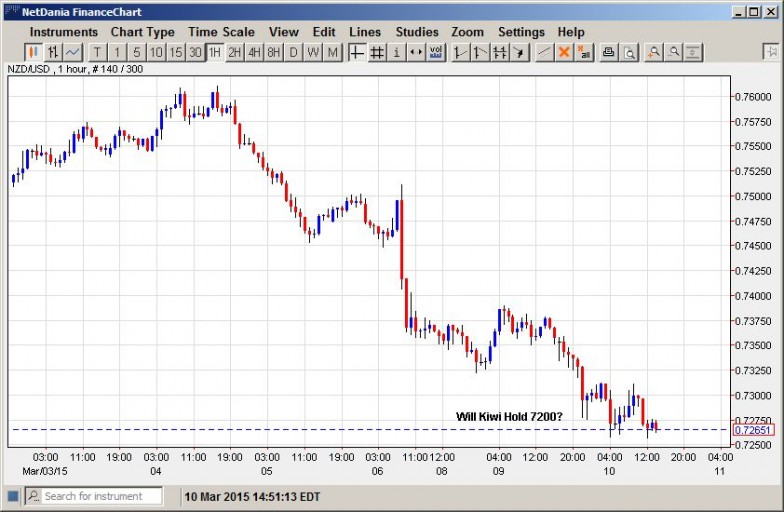Viewport: 784px width, 512px height.
Task: Select the 1H time scale button
Action: (x=215, y=52)
